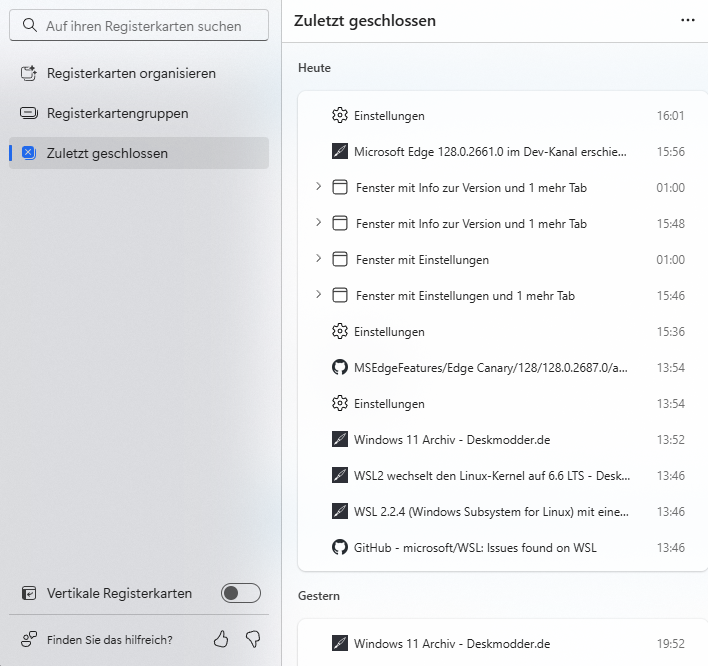Expand Fenster mit Einstellungen und 1 mehr Tab
The height and width of the screenshot is (666, 708).
tap(318, 294)
